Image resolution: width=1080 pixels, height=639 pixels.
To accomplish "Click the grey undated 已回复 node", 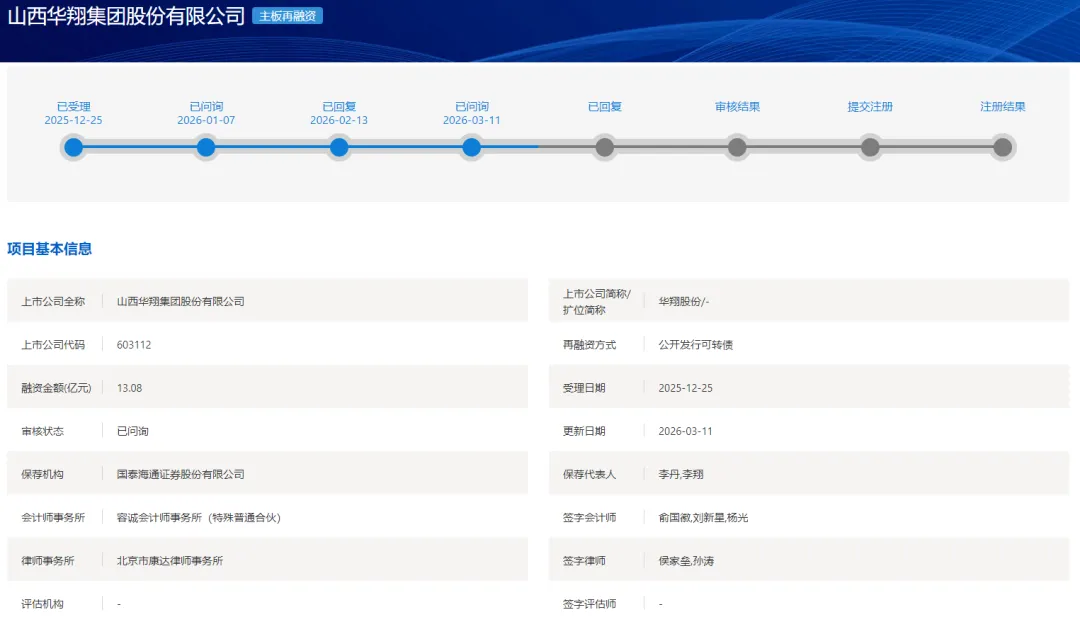I will coord(605,147).
